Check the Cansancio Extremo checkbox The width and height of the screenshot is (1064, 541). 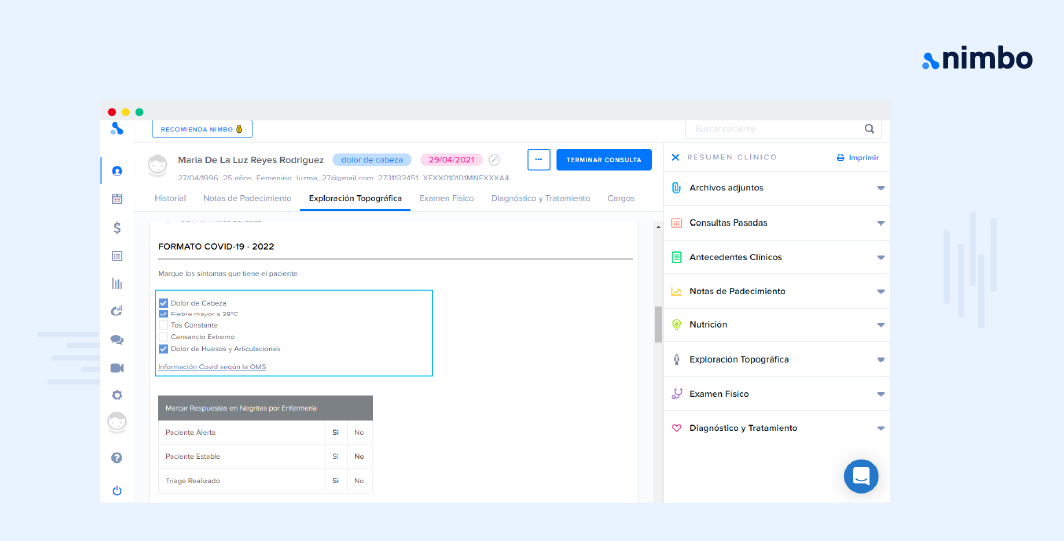tap(163, 337)
